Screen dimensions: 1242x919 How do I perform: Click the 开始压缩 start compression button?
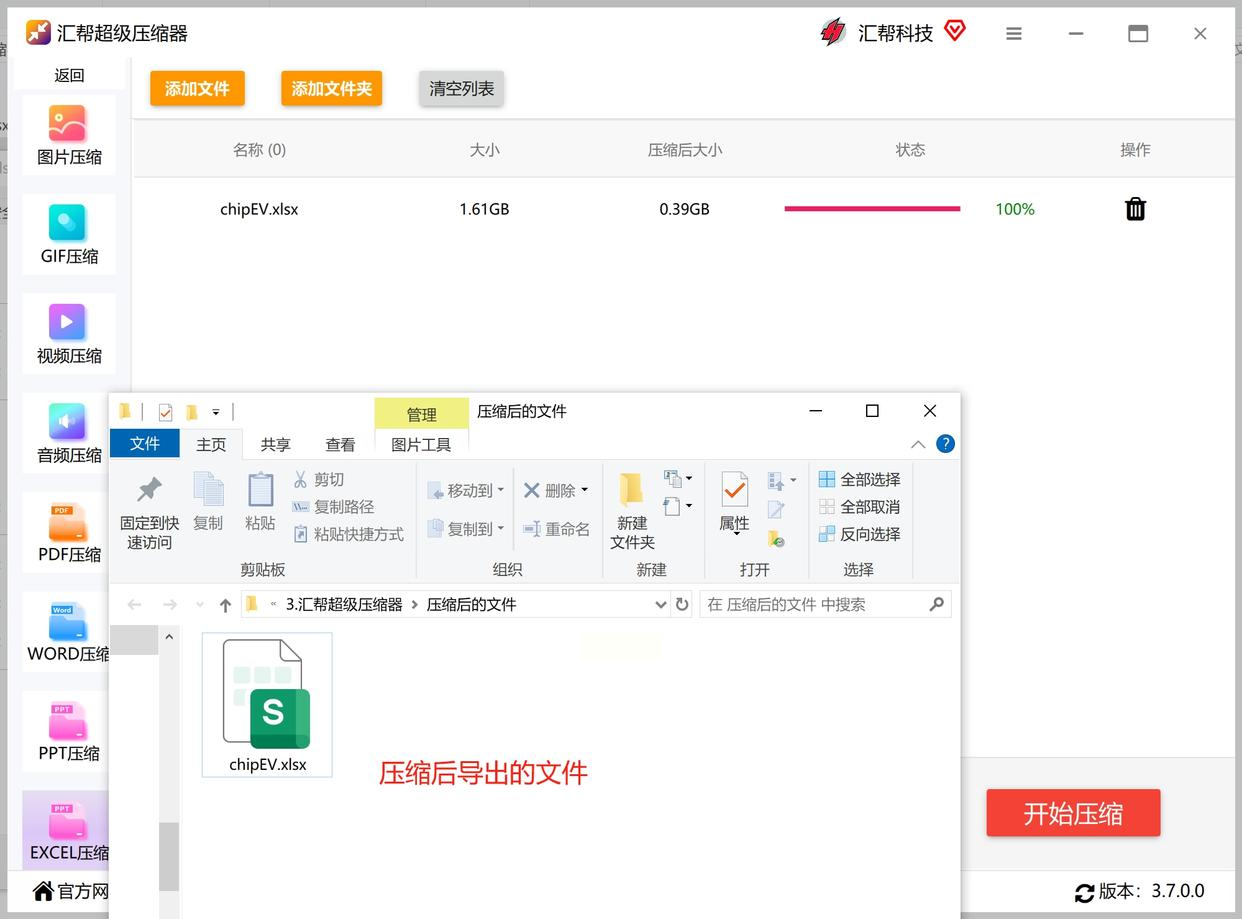(x=1073, y=813)
